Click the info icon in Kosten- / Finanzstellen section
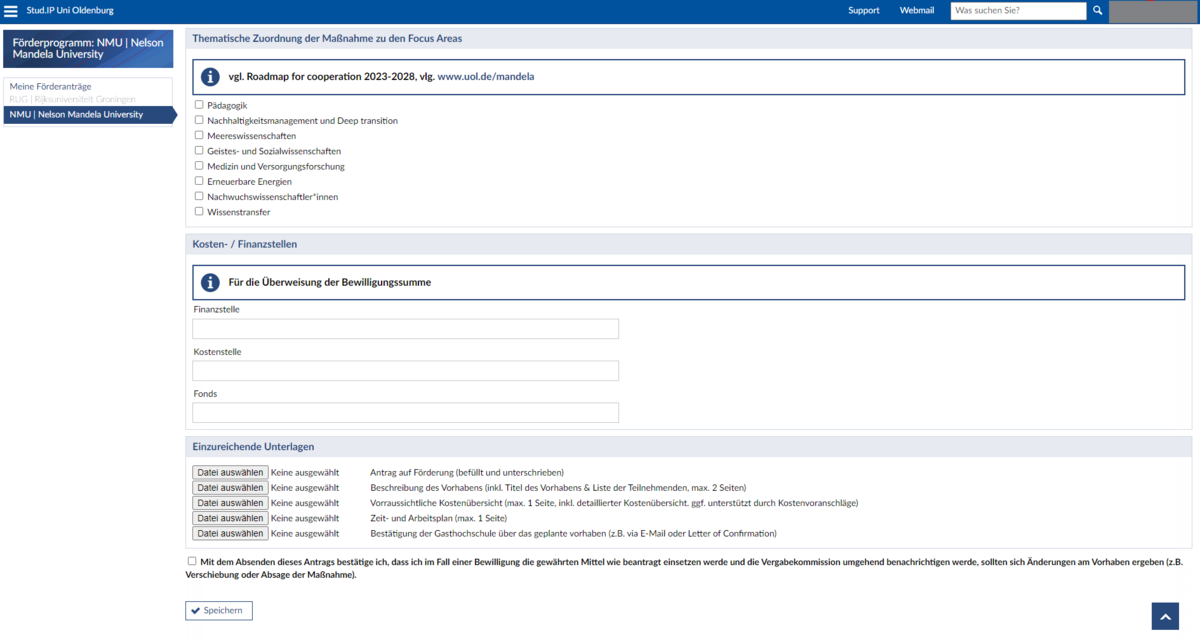Viewport: 1200px width, 640px height. coord(210,282)
